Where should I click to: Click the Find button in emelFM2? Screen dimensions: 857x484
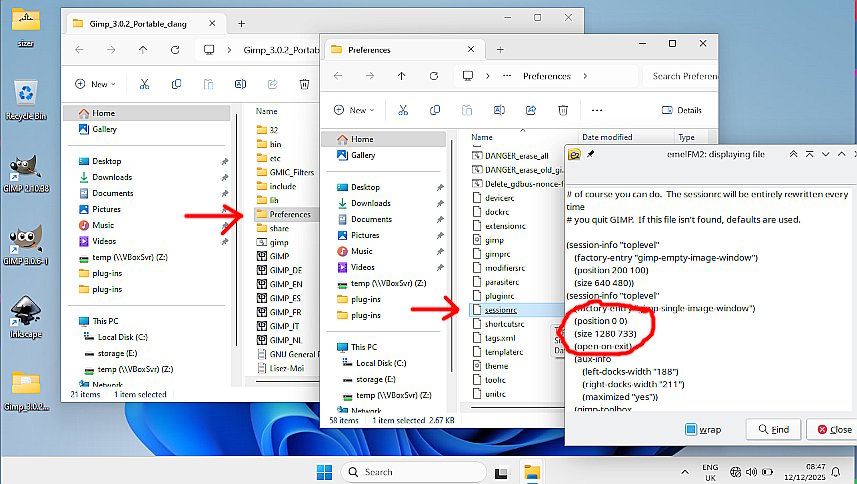(773, 429)
